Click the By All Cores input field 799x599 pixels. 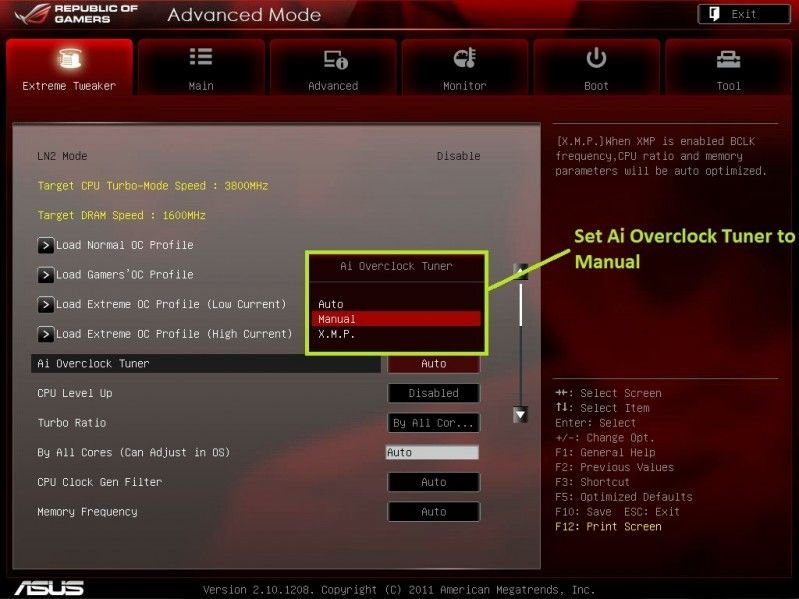tap(432, 452)
